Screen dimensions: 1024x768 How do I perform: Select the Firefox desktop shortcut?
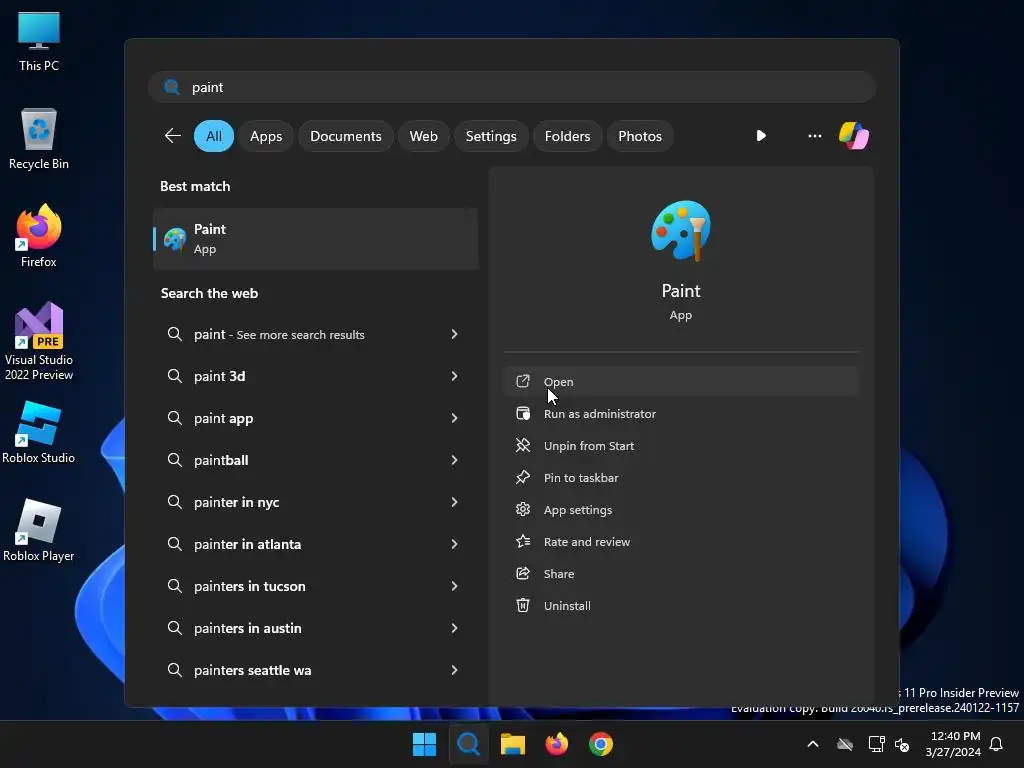click(x=39, y=236)
